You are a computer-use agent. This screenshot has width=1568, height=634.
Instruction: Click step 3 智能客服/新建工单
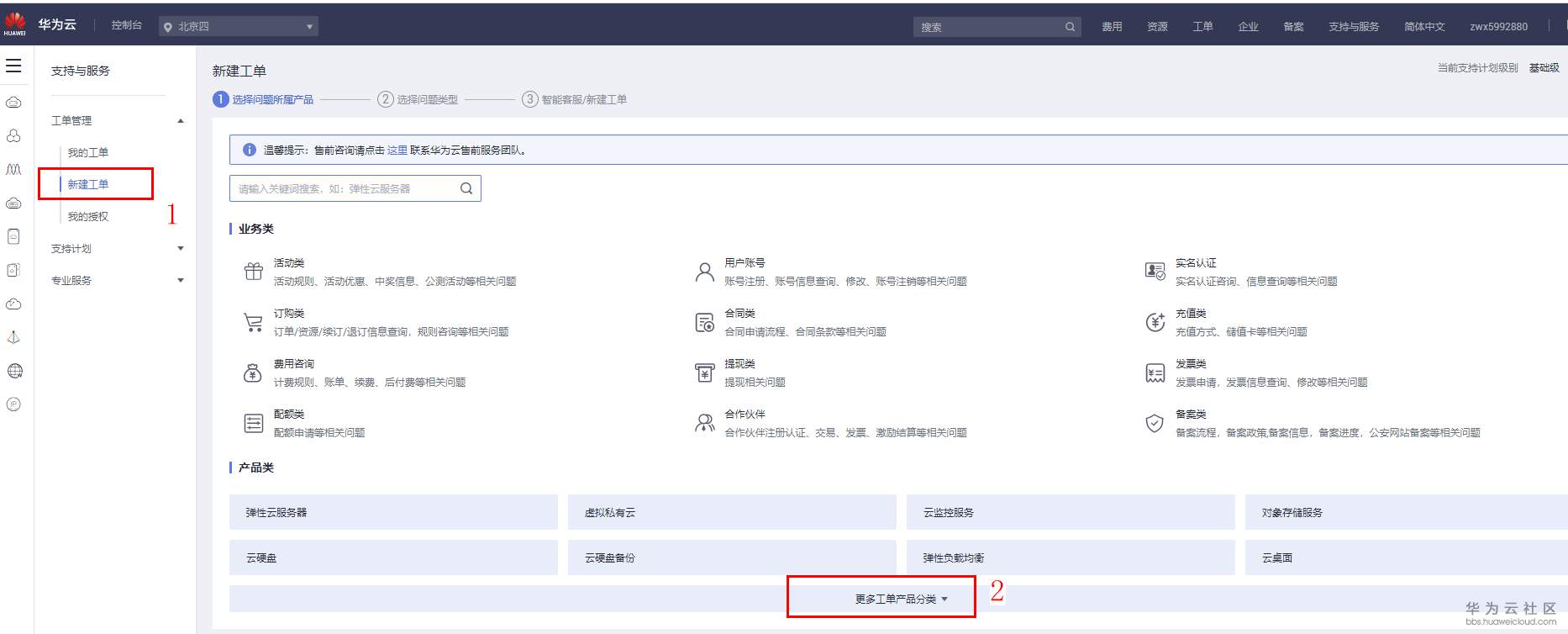tap(575, 99)
